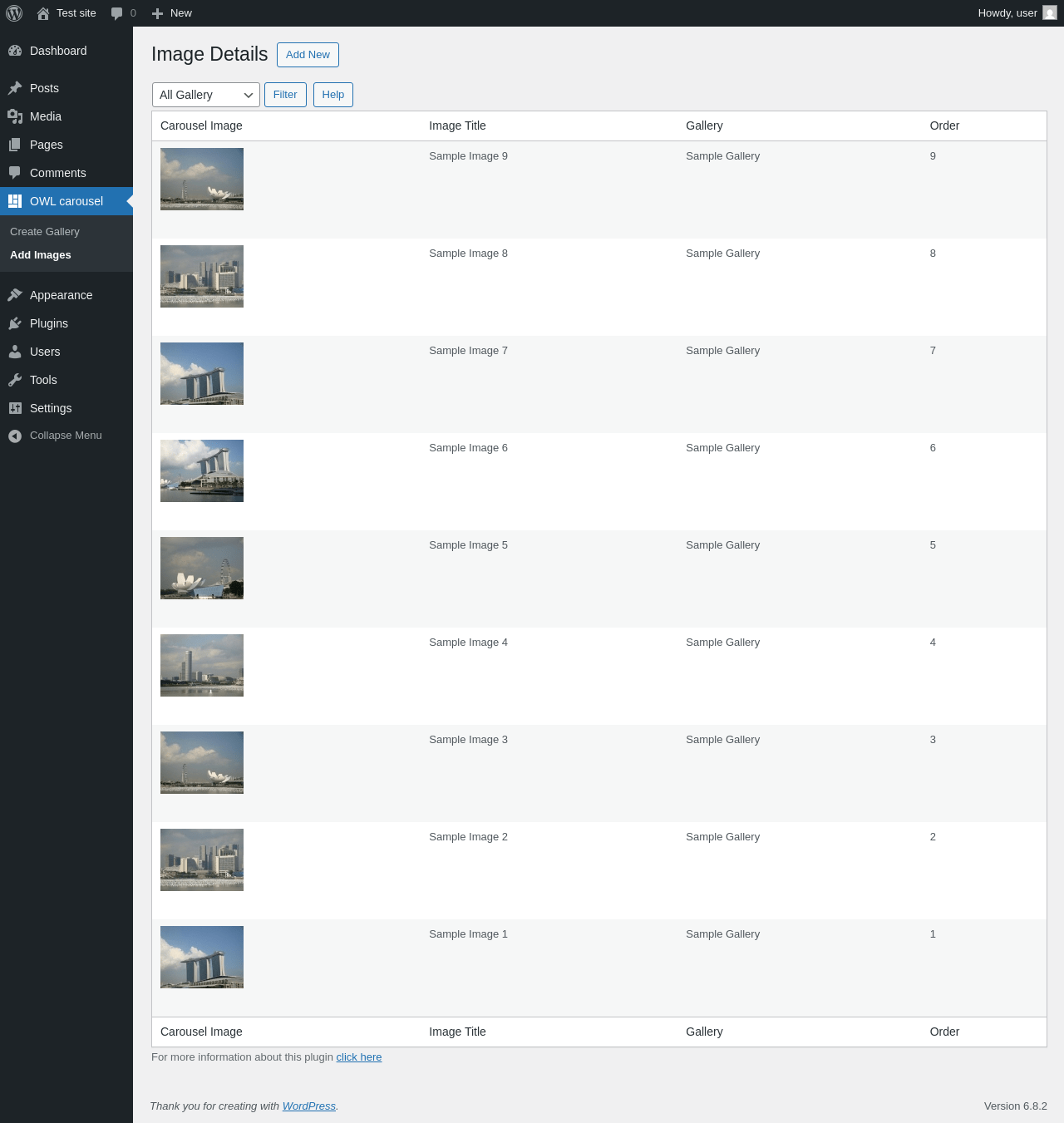The width and height of the screenshot is (1064, 1123).
Task: Click the Test site label
Action: tap(76, 13)
